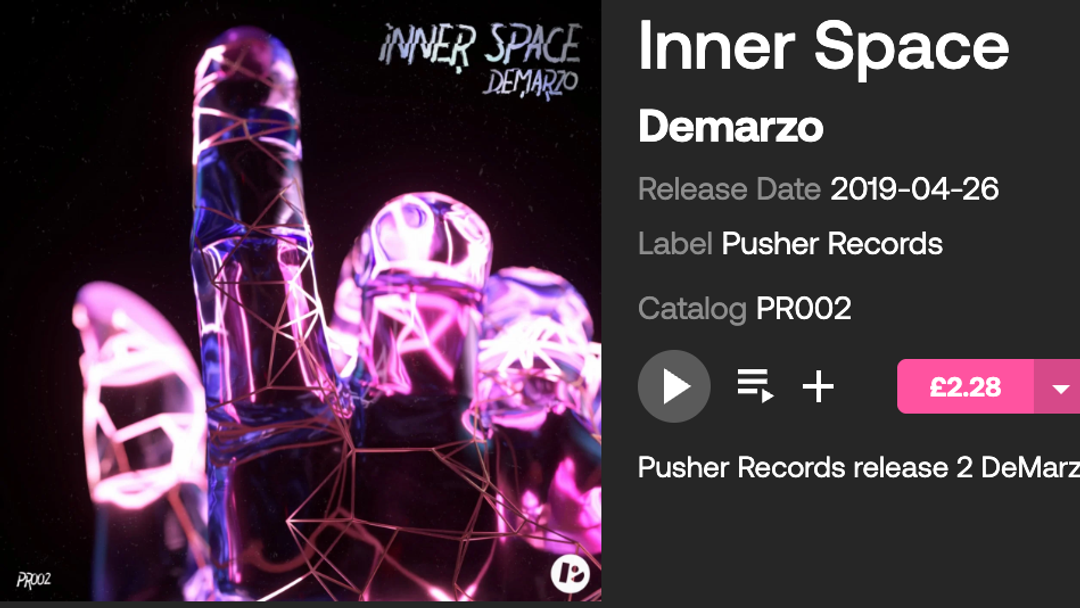Buy the release for £2.28
The width and height of the screenshot is (1080, 608).
click(965, 387)
